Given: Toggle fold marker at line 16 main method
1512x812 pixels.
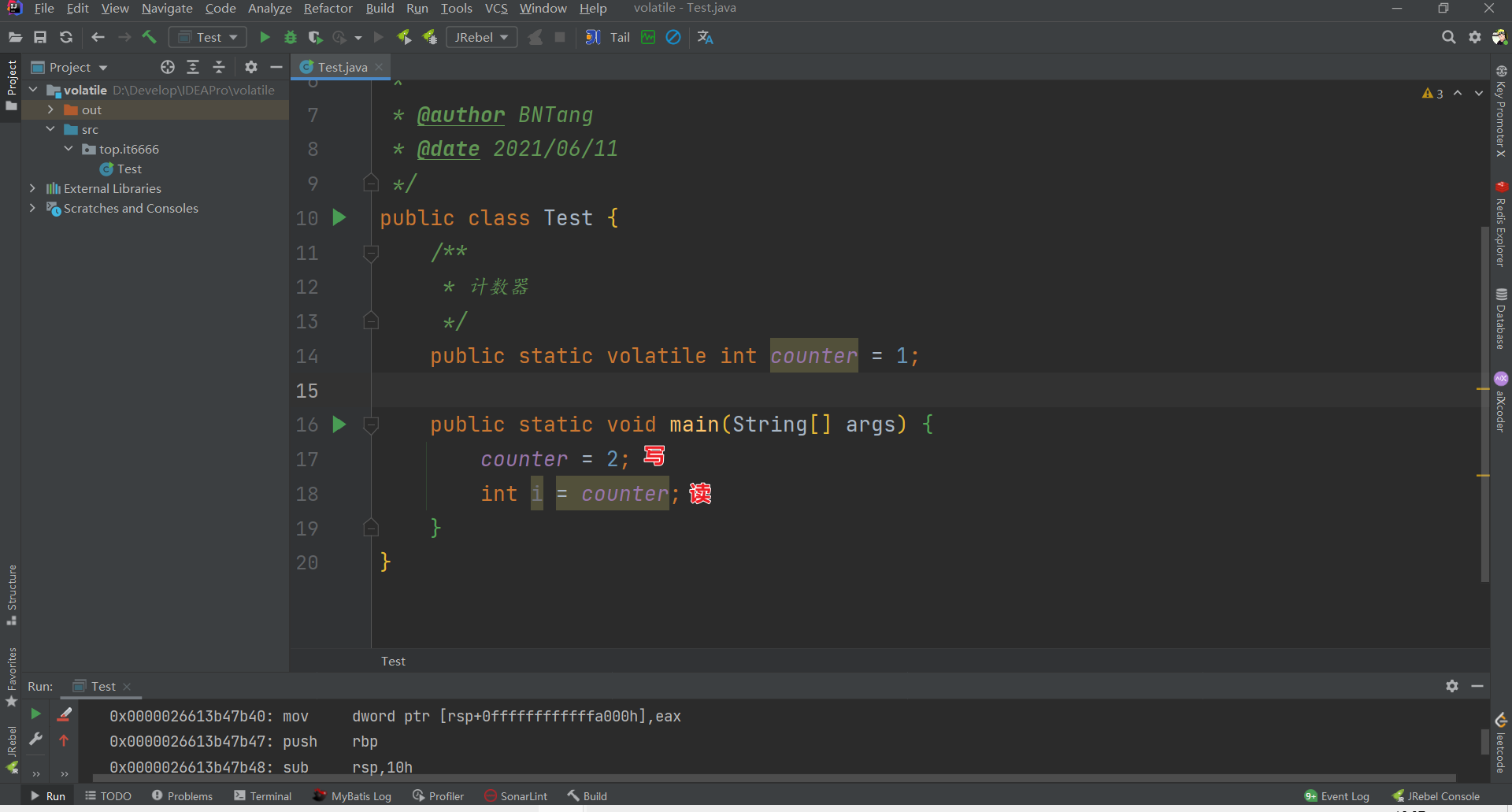Looking at the screenshot, I should click(371, 425).
